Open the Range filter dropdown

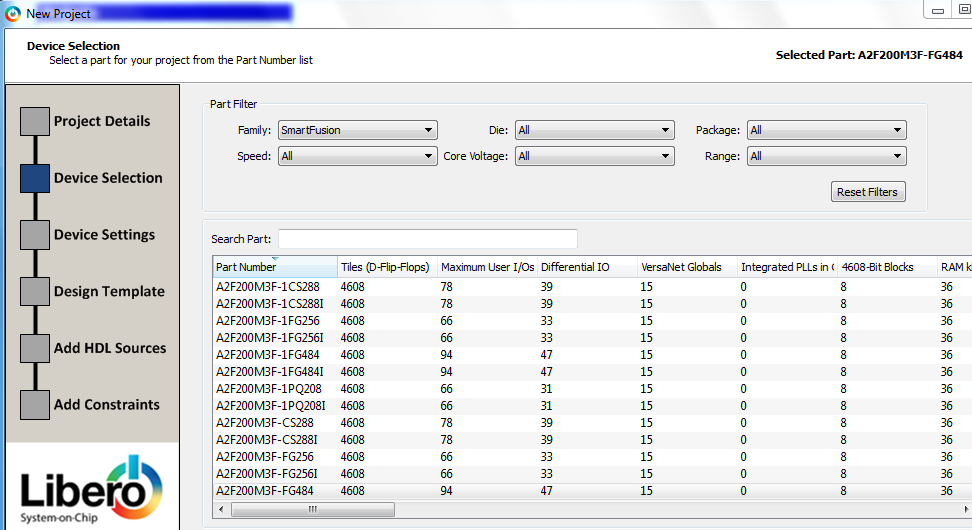(826, 156)
